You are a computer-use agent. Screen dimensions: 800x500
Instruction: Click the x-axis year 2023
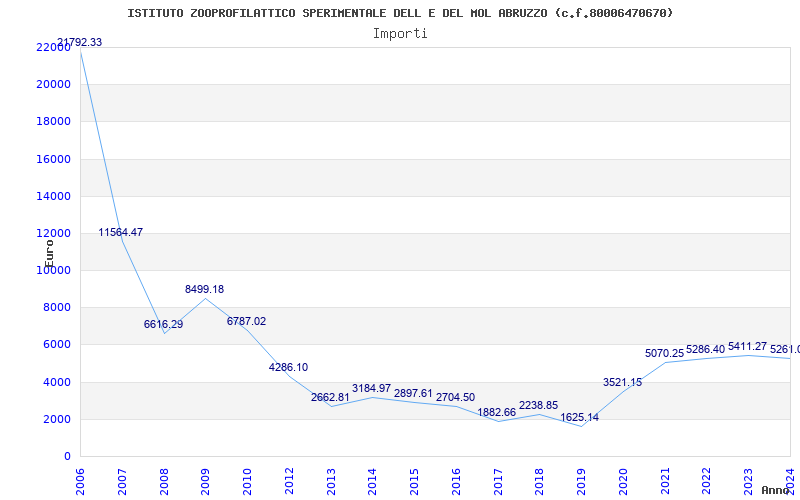pos(748,481)
